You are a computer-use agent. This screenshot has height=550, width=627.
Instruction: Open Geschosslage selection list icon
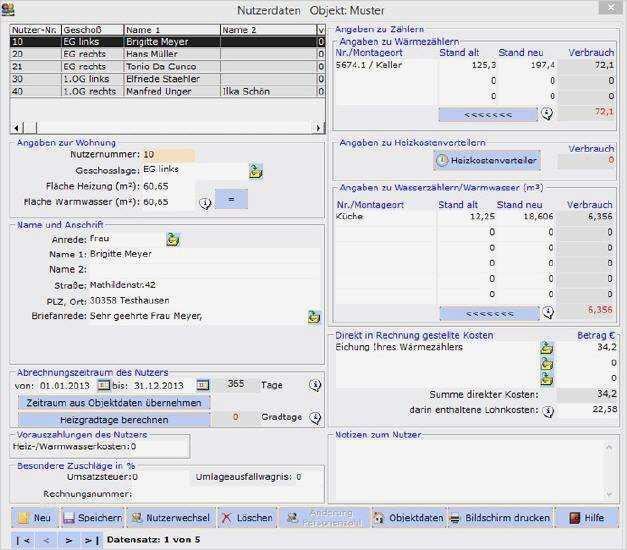pyautogui.click(x=256, y=171)
